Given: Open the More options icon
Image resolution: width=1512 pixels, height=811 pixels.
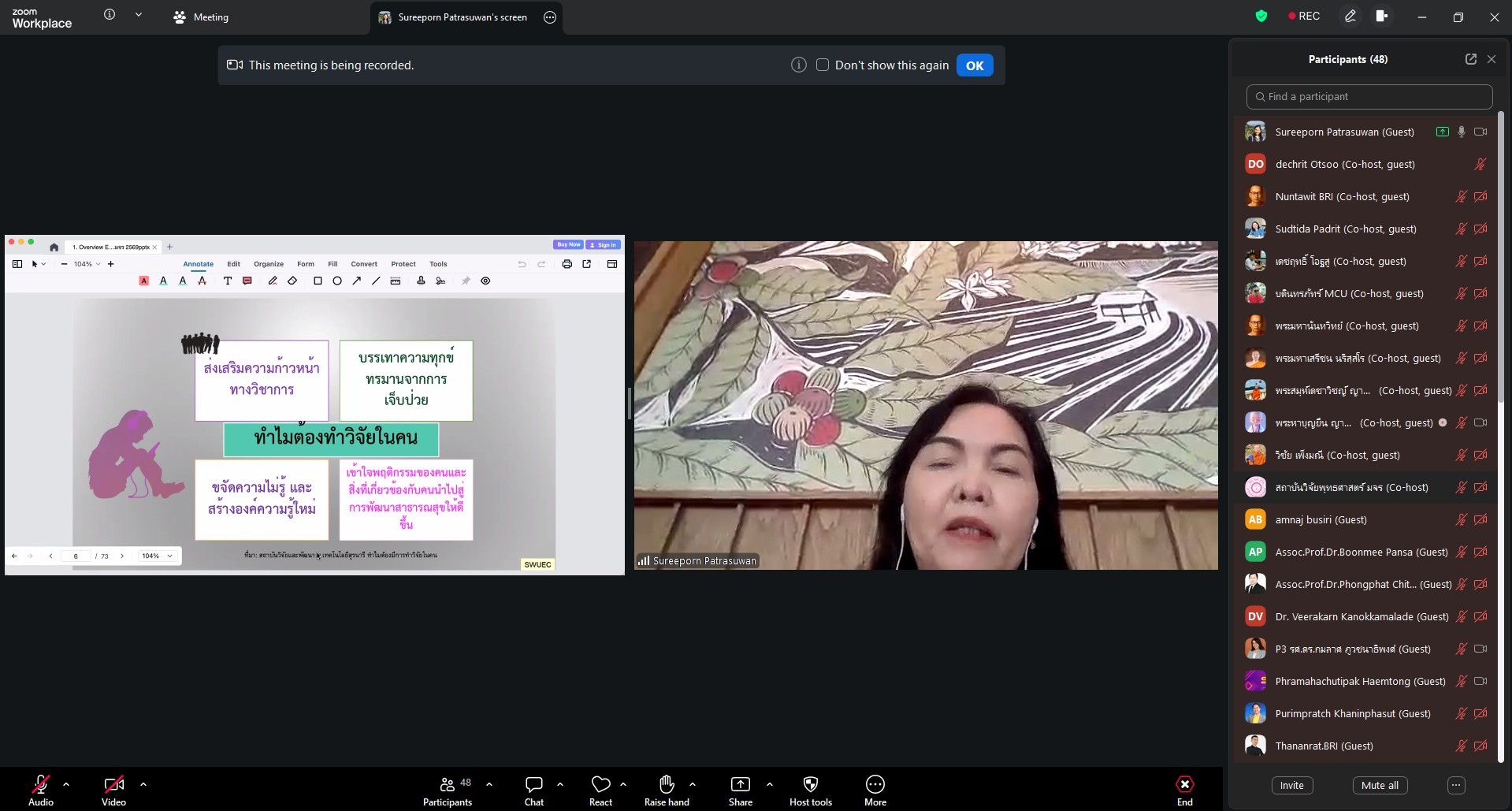Looking at the screenshot, I should click(875, 784).
